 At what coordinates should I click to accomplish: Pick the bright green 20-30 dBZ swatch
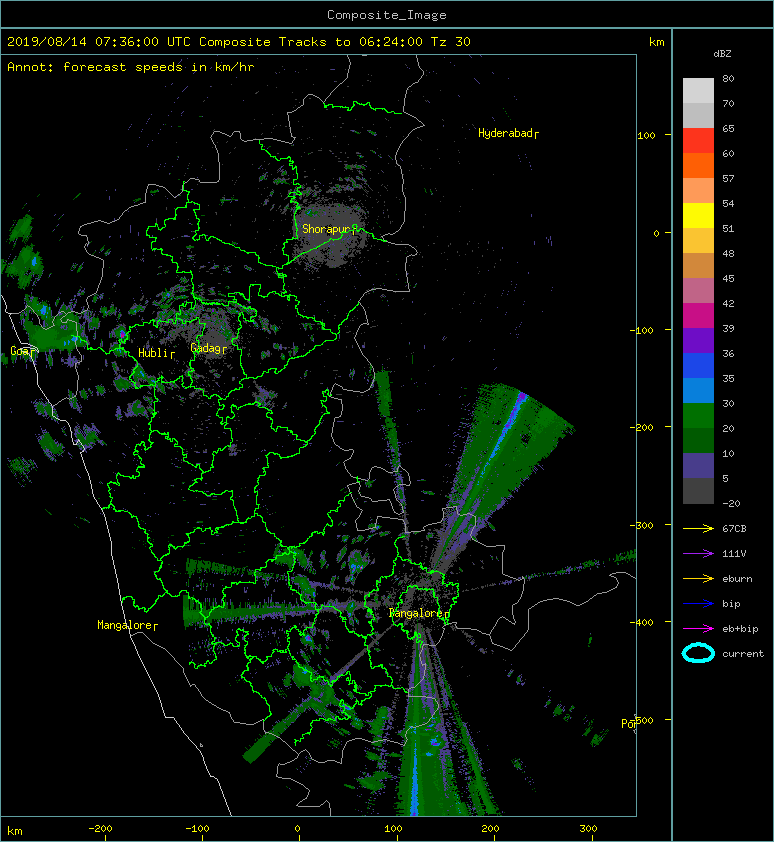click(698, 415)
